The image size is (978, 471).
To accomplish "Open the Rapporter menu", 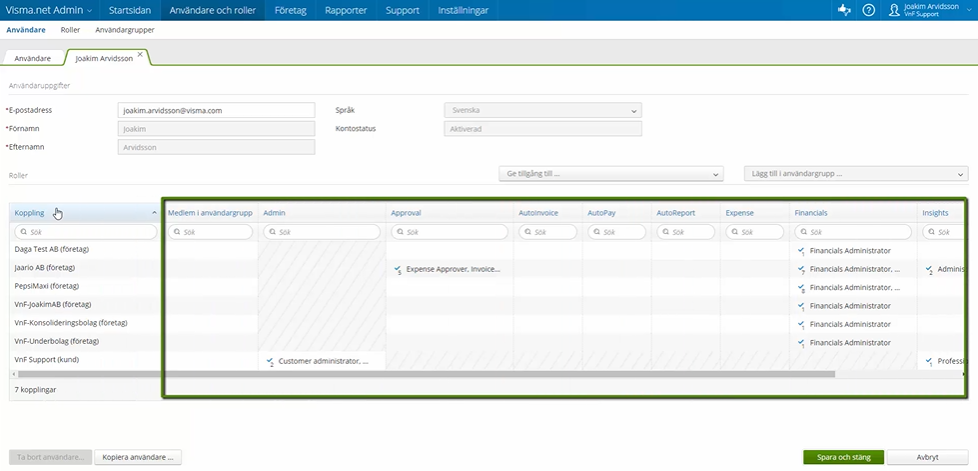I will tap(346, 10).
